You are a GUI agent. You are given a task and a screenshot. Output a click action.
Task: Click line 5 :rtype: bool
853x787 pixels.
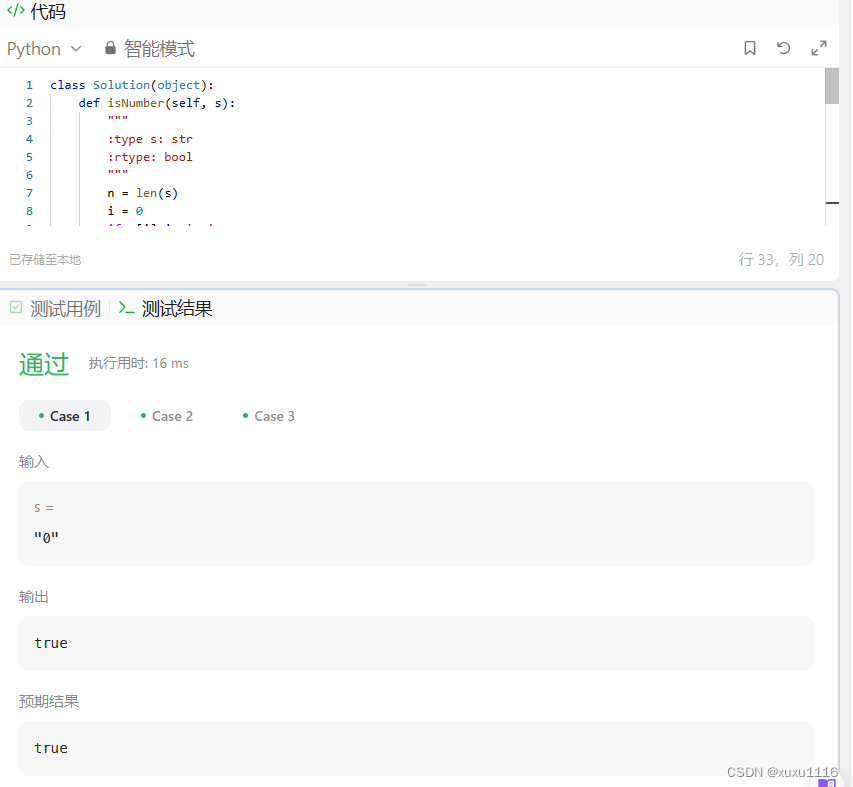150,157
